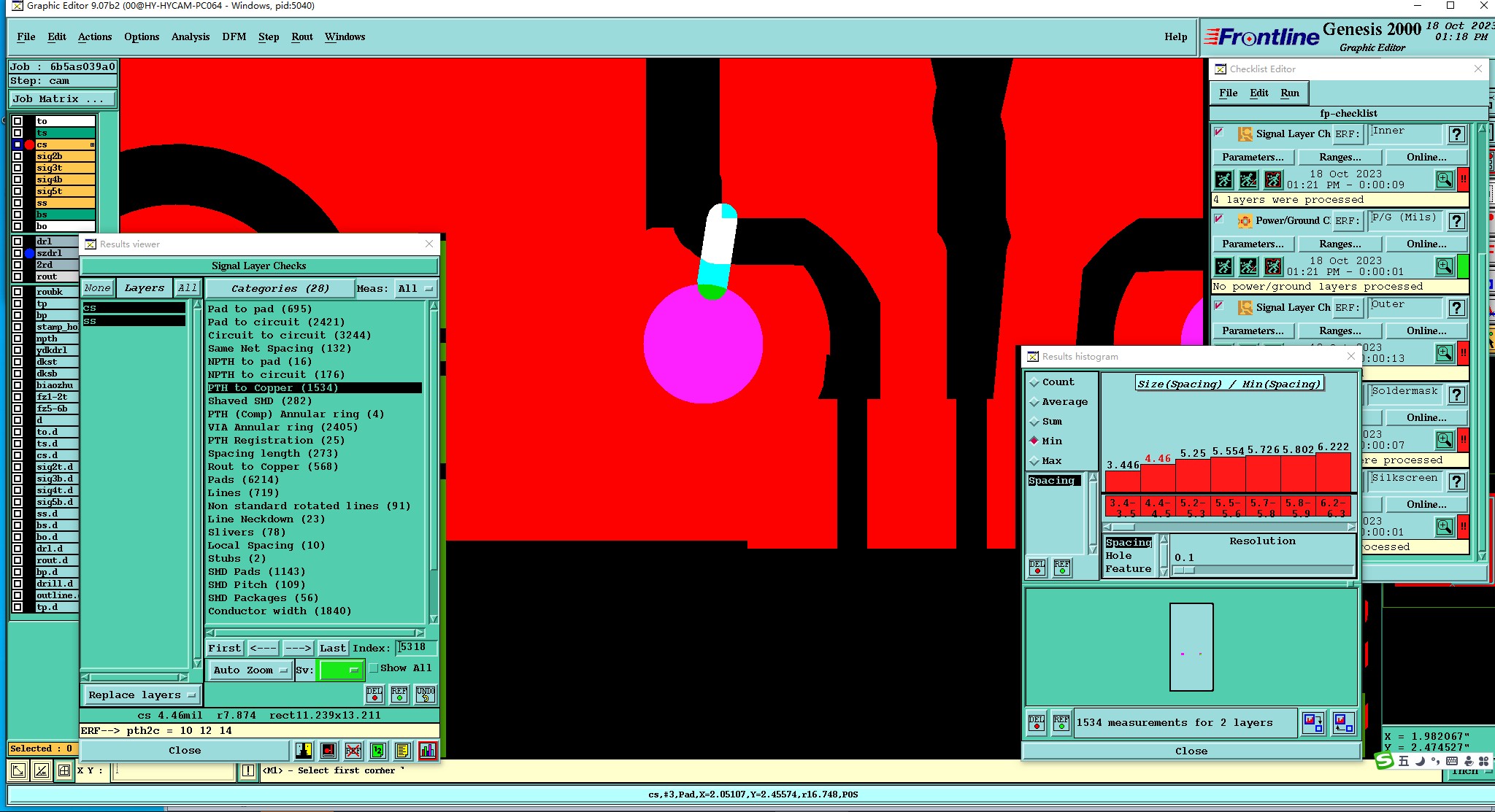Click the Job Matrix button

[62, 98]
